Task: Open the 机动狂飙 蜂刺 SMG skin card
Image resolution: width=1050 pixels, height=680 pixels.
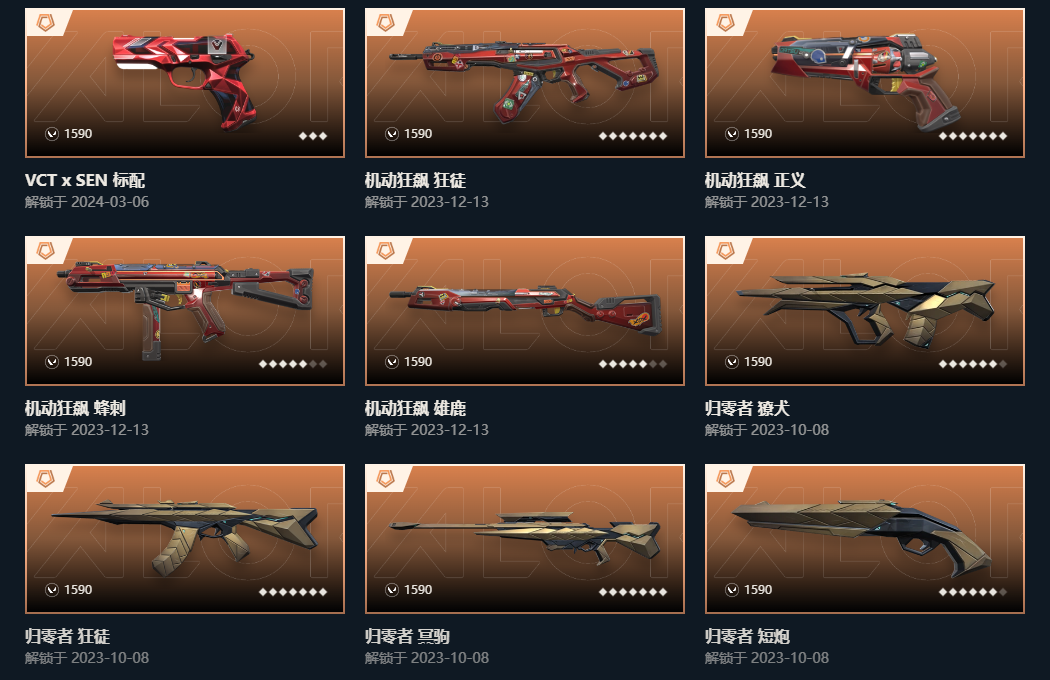Action: click(x=185, y=311)
